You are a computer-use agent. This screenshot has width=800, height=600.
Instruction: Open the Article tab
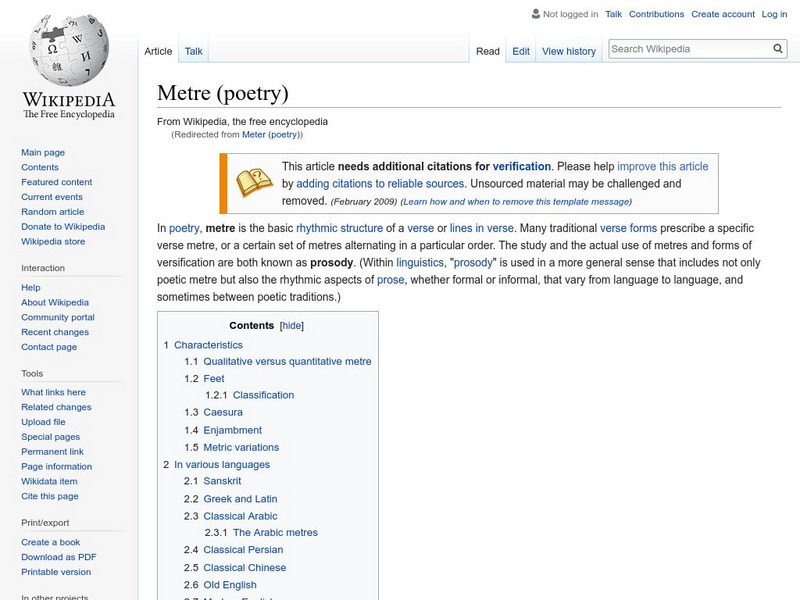pos(158,51)
